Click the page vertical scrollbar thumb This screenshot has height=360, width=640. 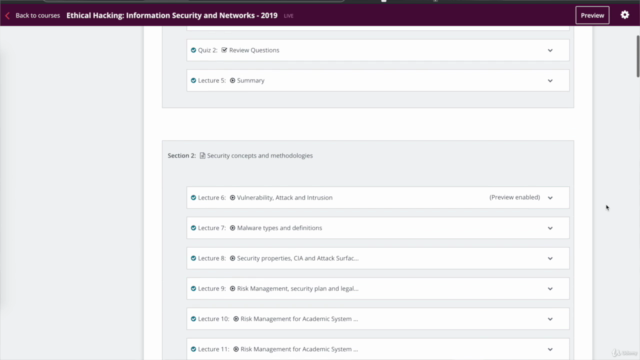point(638,56)
